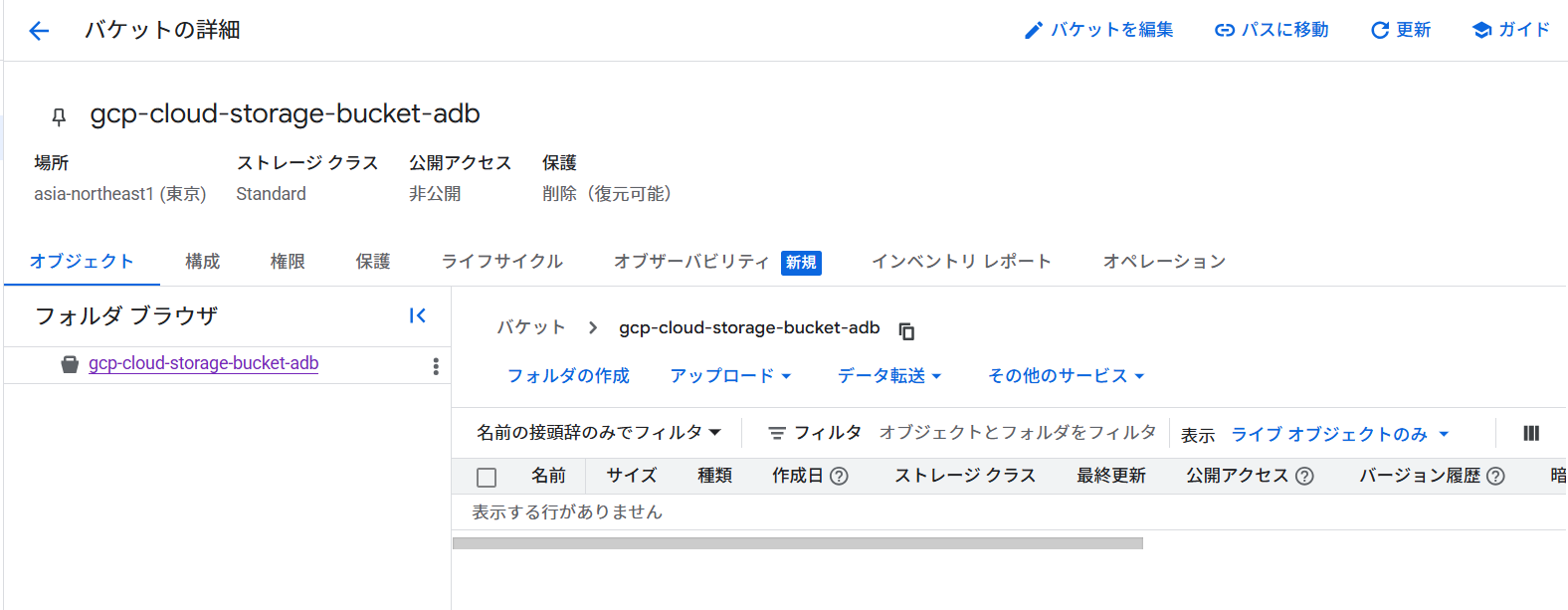Image resolution: width=1568 pixels, height=610 pixels.
Task: Toggle the select-all checkbox in the table header
Action: click(x=487, y=478)
